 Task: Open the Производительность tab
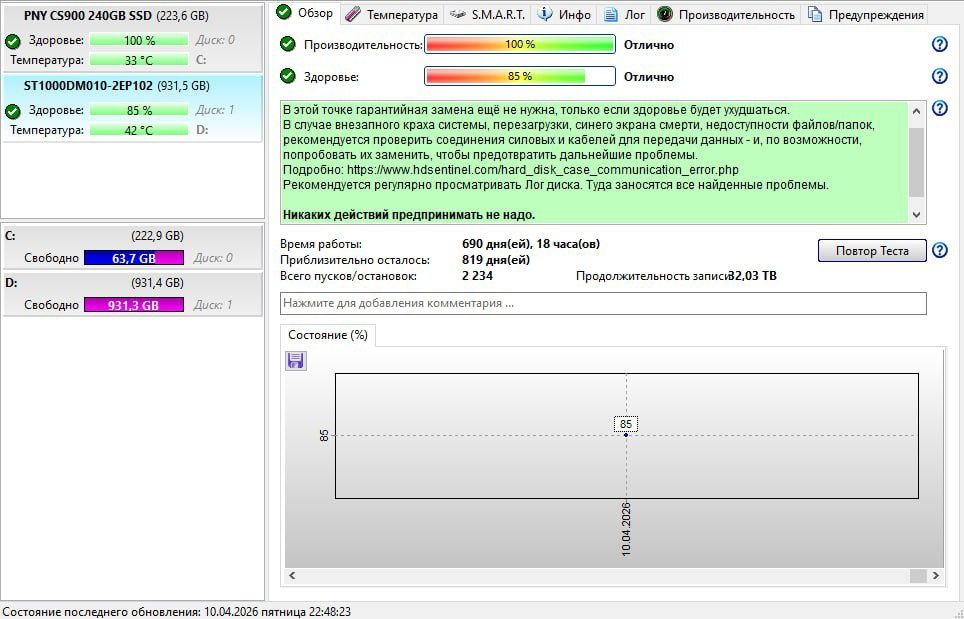click(x=725, y=15)
